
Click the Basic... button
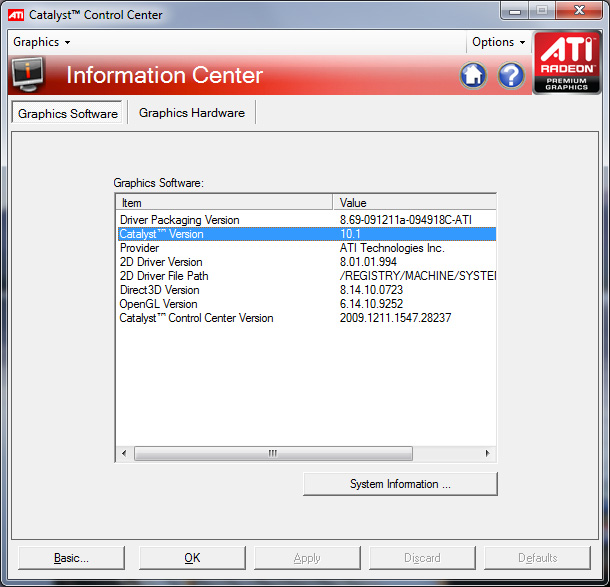[x=72, y=558]
